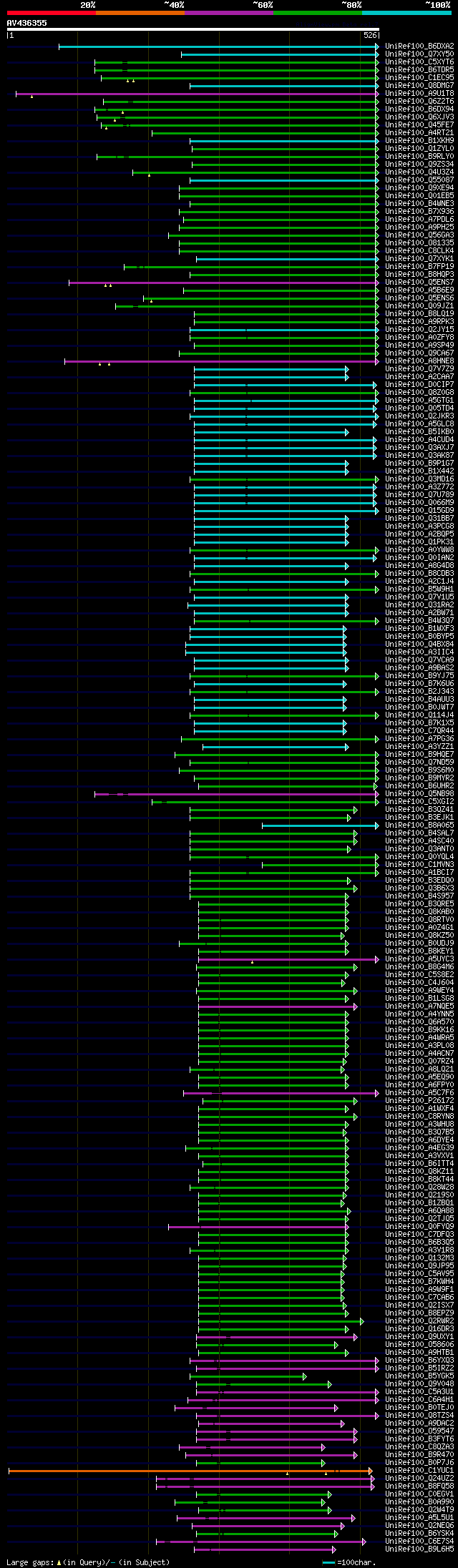Select the UniRef100_Q45FE7 label

pyautogui.click(x=419, y=125)
